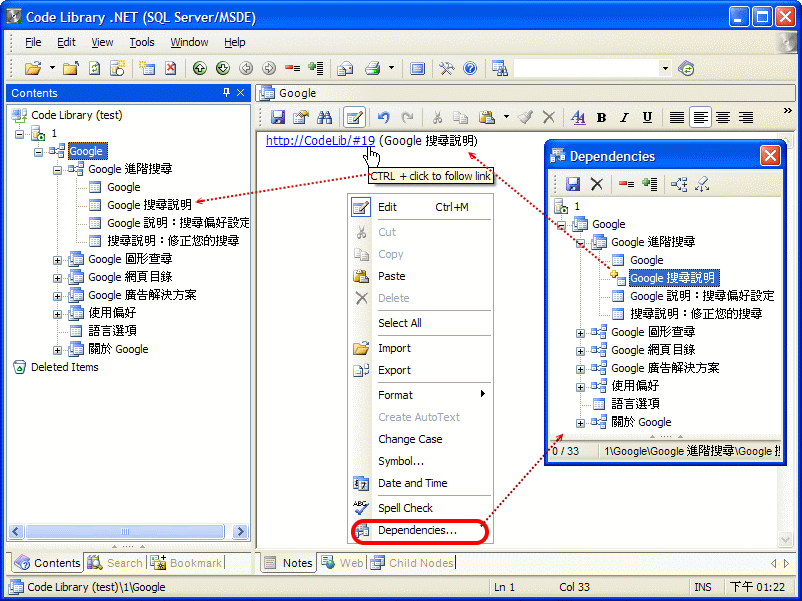Expand Google 網頁目錄 node in Contents tree
Image resolution: width=802 pixels, height=601 pixels.
[x=57, y=278]
